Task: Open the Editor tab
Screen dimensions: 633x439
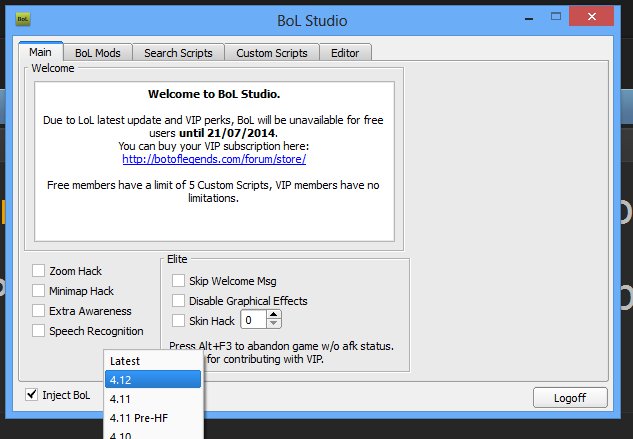Action: [x=345, y=53]
